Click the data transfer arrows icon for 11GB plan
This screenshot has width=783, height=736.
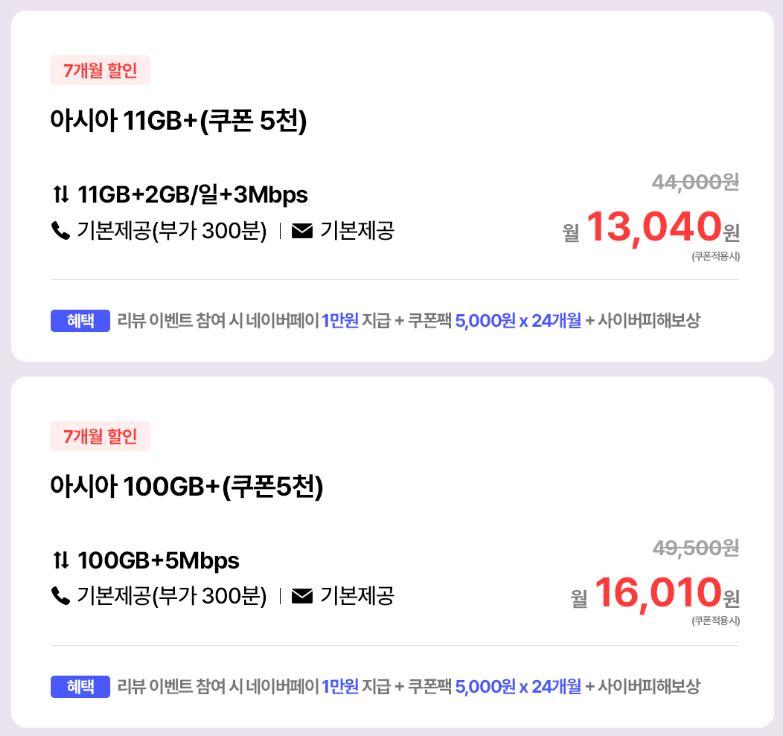(x=61, y=194)
